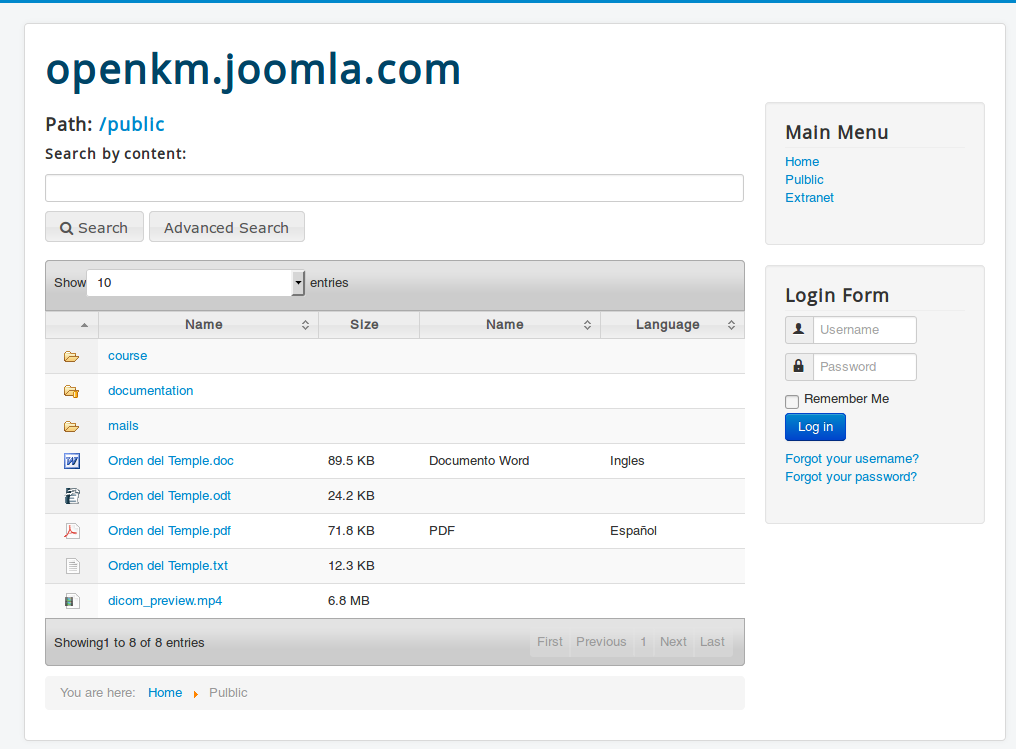Click Forgot your password link
The width and height of the screenshot is (1016, 749).
tap(851, 477)
